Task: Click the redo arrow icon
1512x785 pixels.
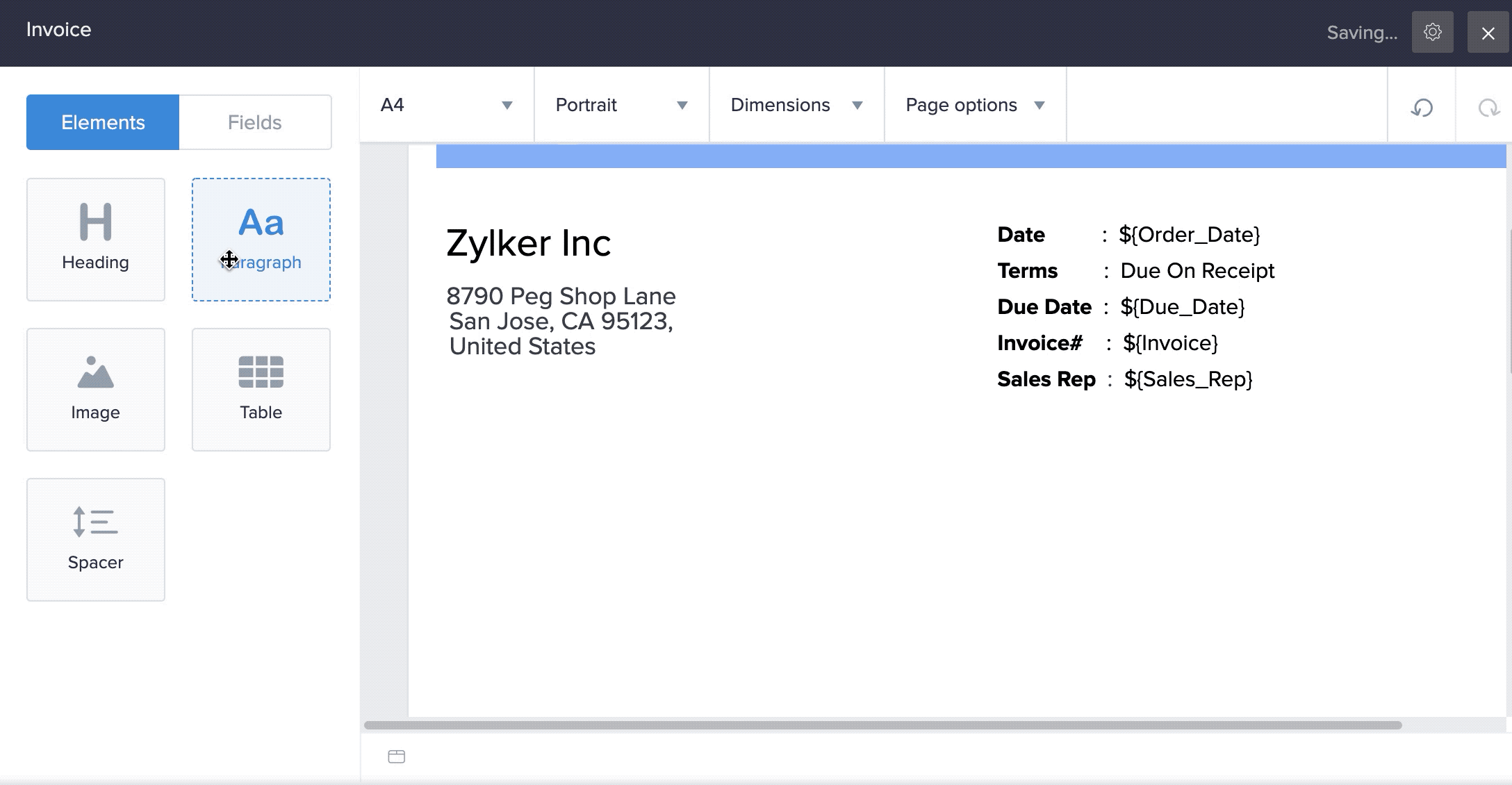Action: pyautogui.click(x=1488, y=108)
